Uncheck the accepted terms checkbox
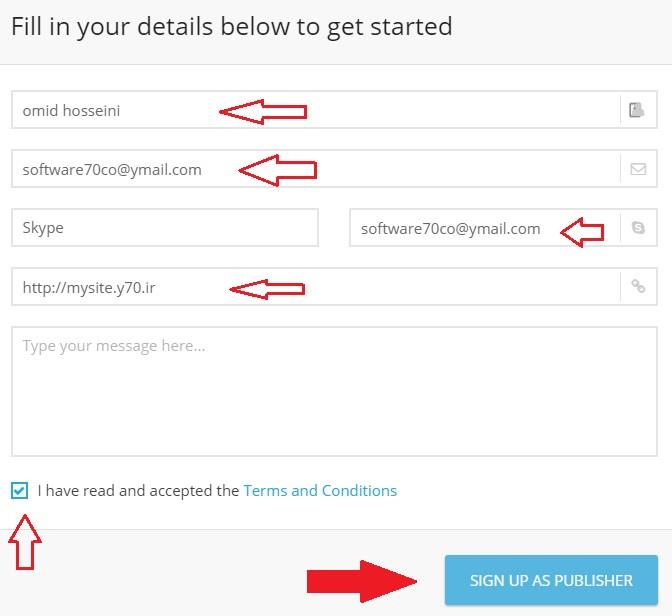The image size is (672, 616). point(20,490)
